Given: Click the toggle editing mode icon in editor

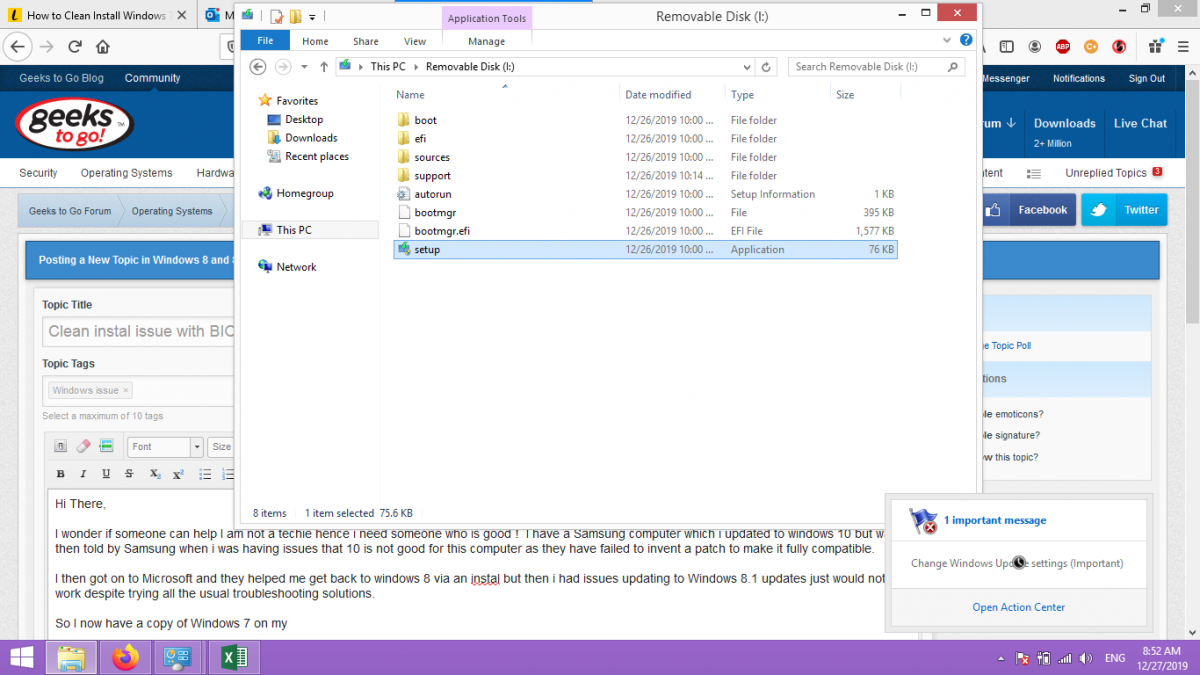Looking at the screenshot, I should click(60, 447).
